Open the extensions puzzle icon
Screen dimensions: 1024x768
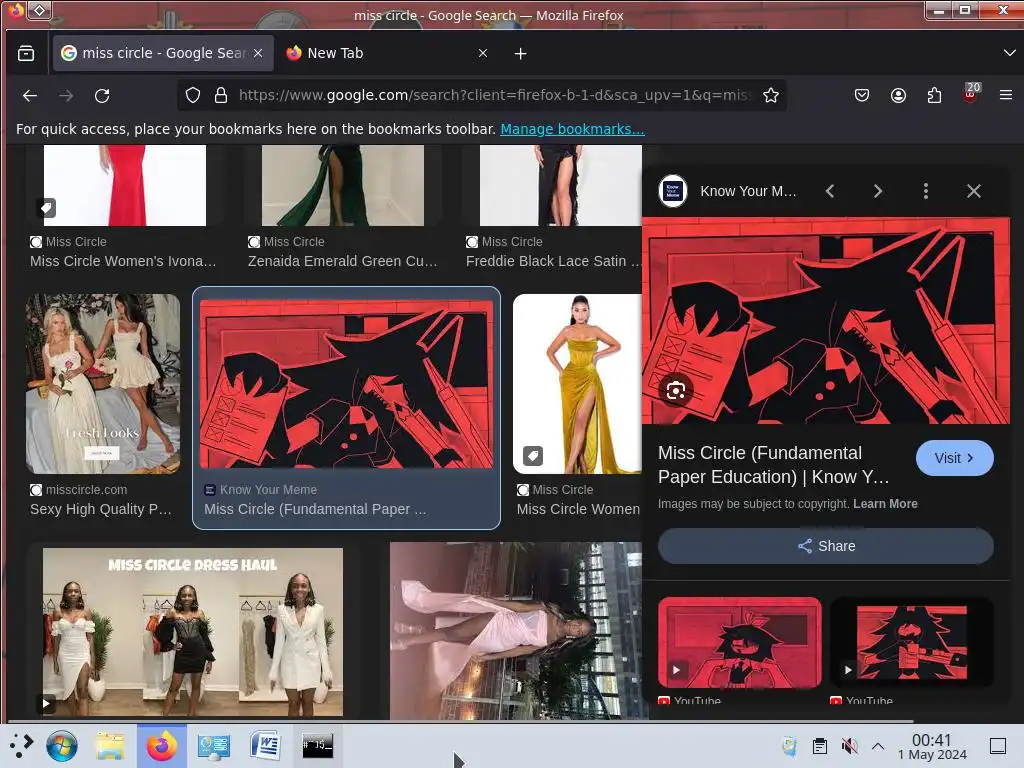point(935,95)
